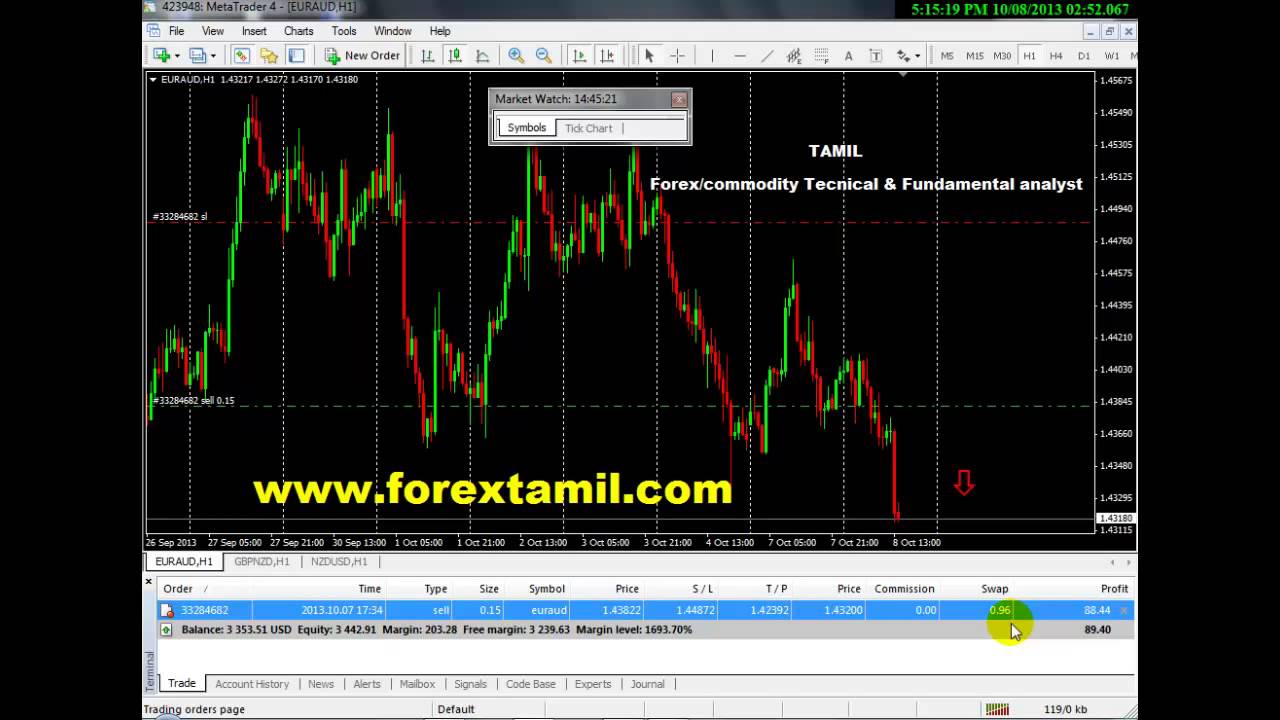The image size is (1280, 720).
Task: Switch to the GBPNZD,H1 chart tab
Action: click(262, 562)
